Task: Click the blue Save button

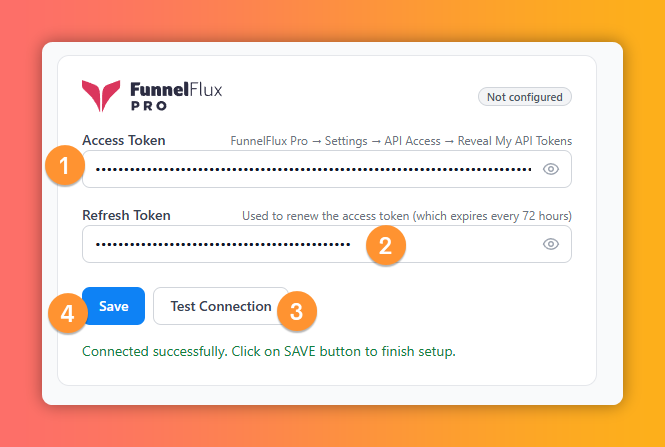Action: pos(114,306)
